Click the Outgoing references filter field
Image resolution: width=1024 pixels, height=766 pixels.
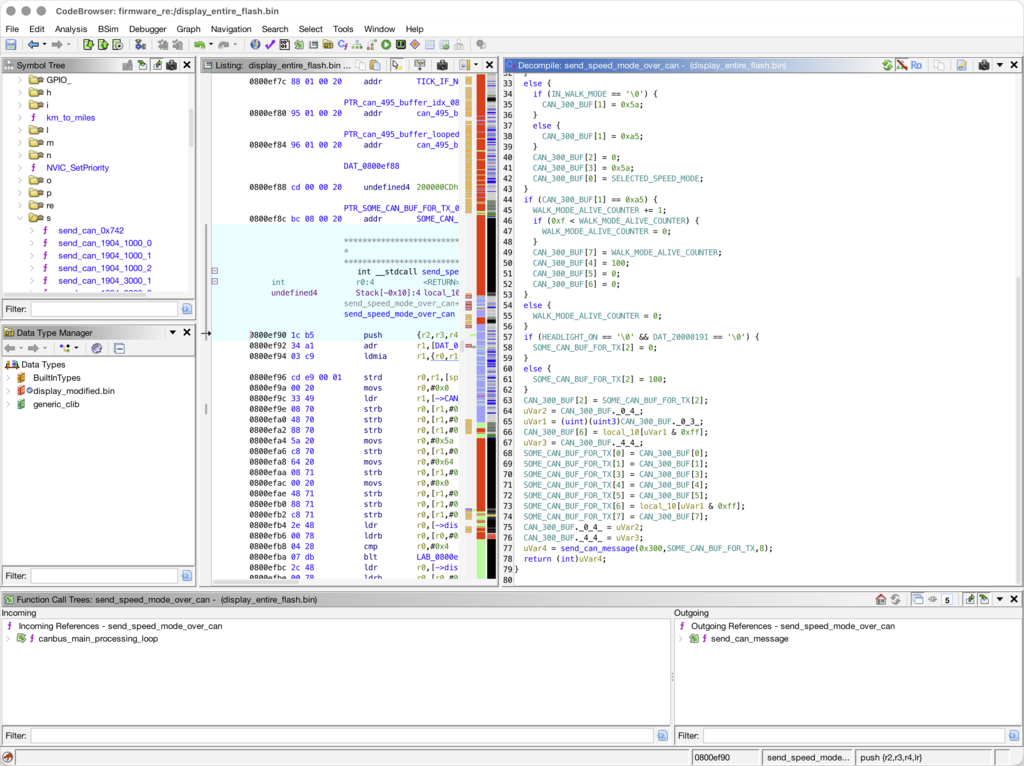tap(854, 735)
